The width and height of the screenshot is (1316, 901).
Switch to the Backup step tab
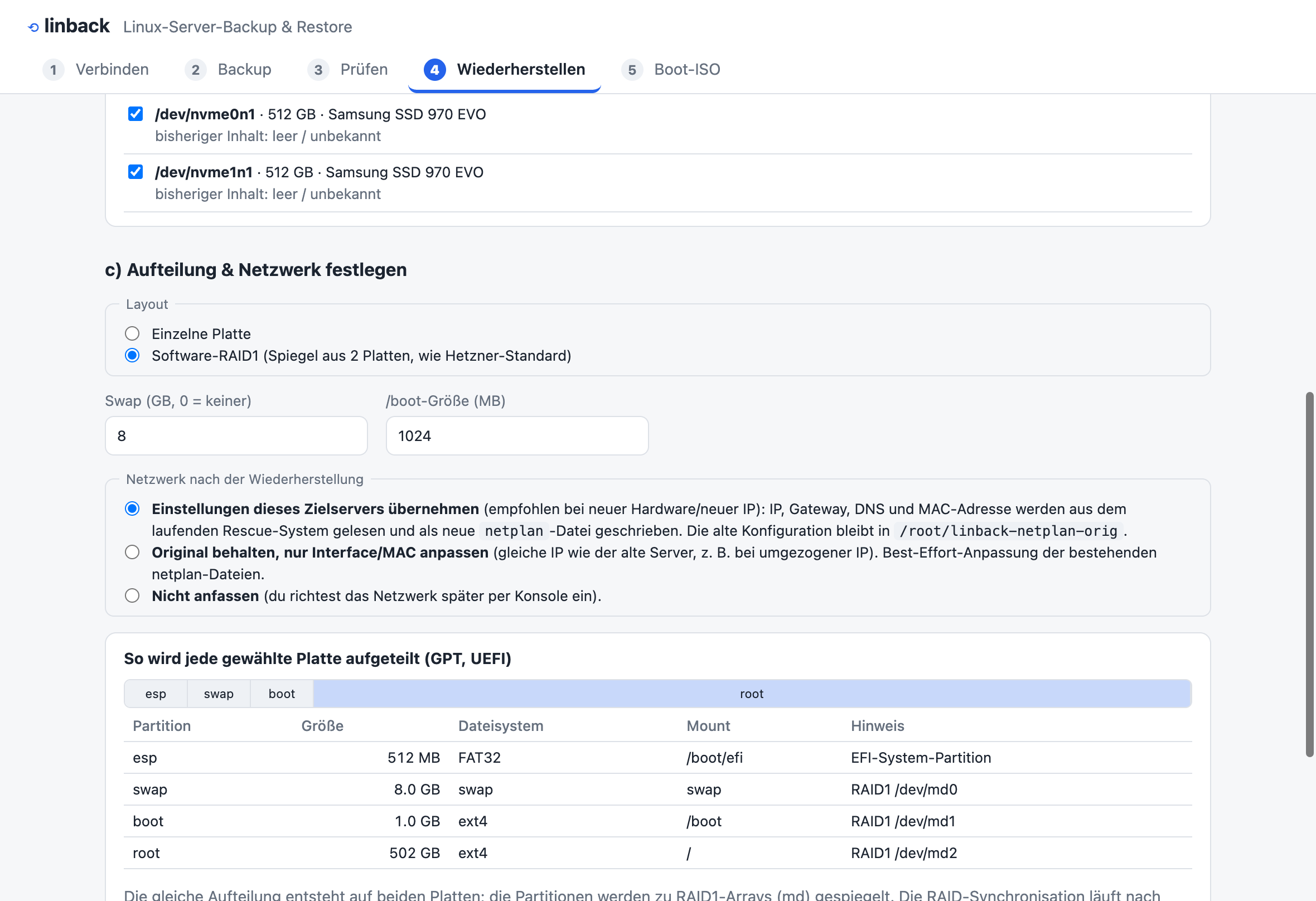point(228,70)
